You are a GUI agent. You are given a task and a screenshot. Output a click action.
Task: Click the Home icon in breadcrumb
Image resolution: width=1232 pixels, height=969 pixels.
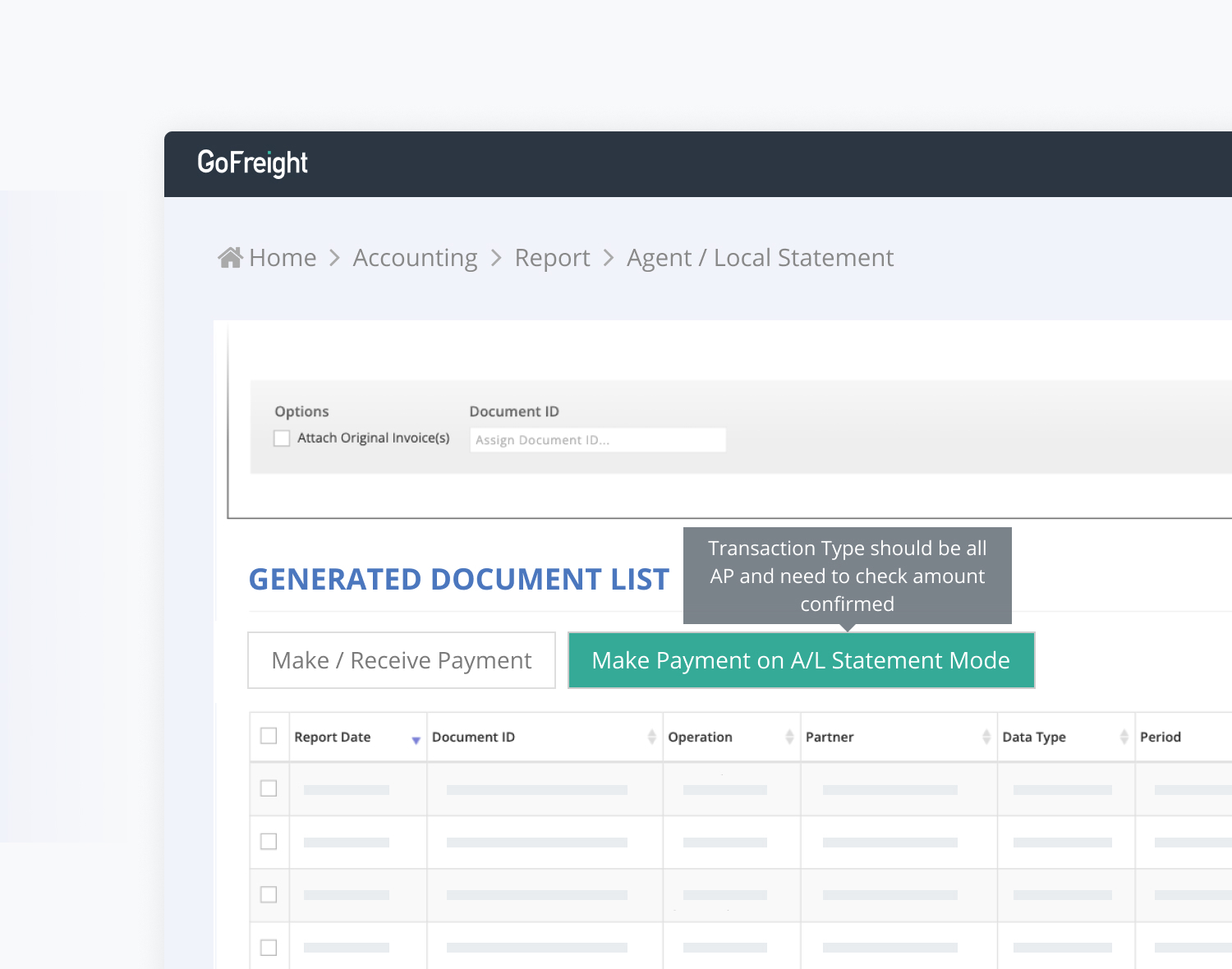pyautogui.click(x=230, y=258)
